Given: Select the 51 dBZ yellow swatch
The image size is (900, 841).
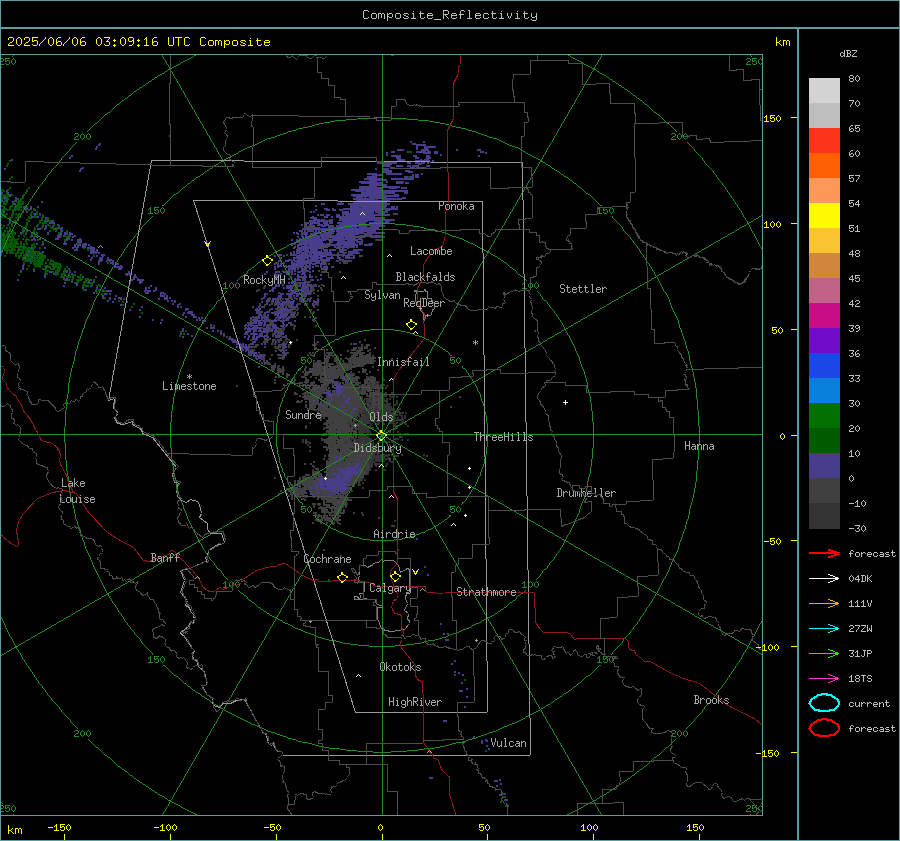Looking at the screenshot, I should [824, 215].
